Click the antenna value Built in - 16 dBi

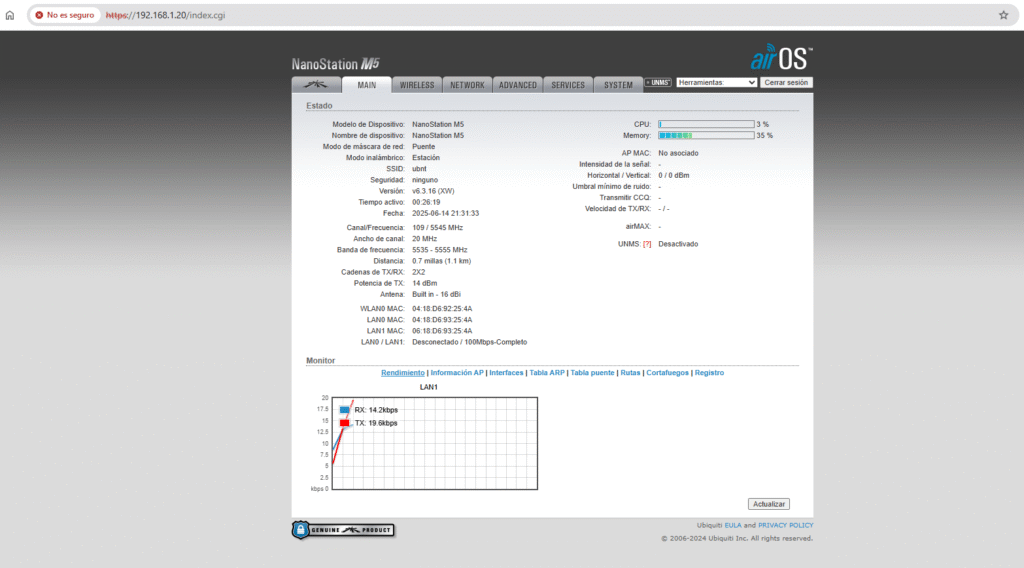[436, 294]
